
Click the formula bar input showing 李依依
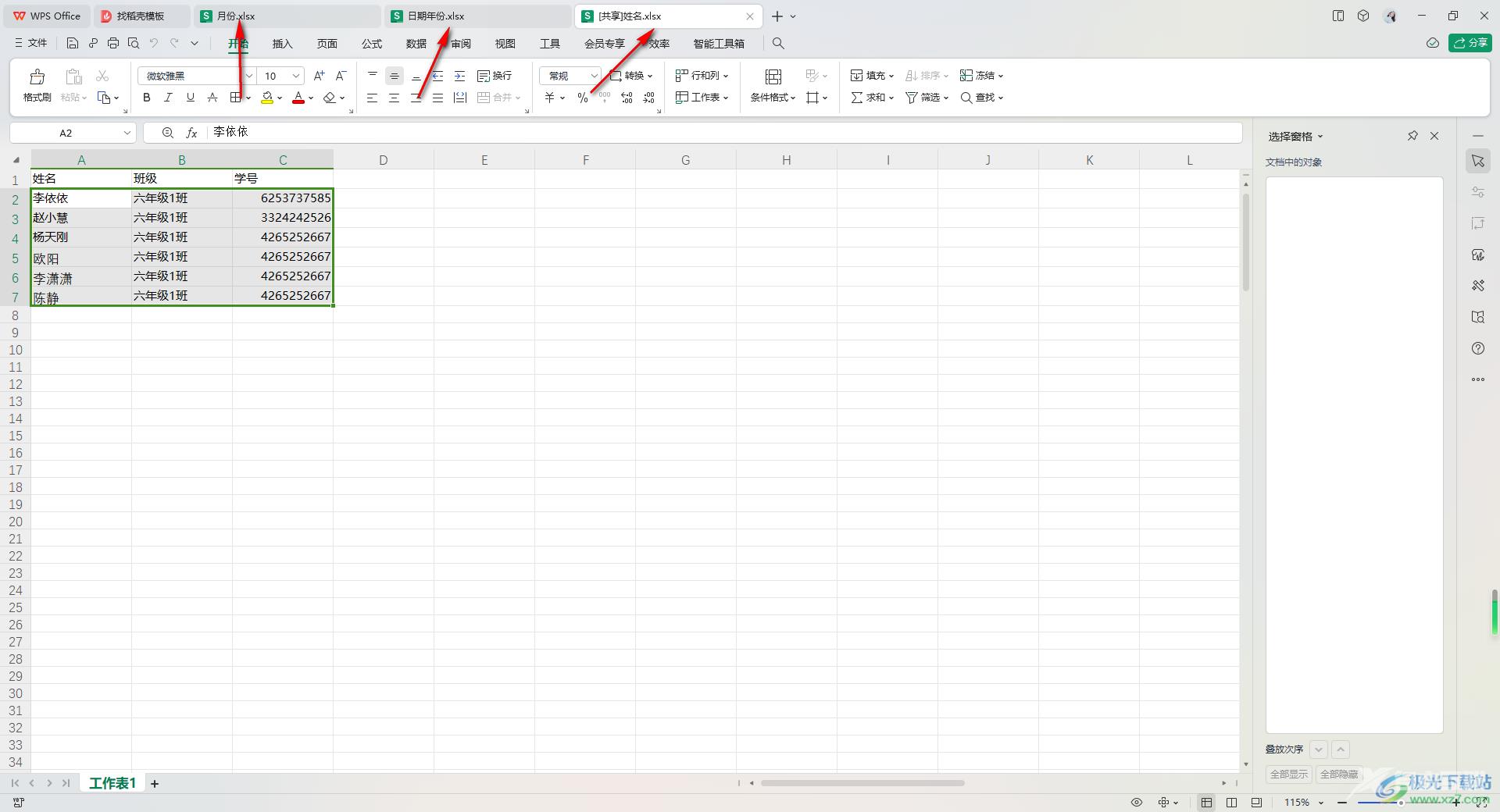tap(723, 133)
